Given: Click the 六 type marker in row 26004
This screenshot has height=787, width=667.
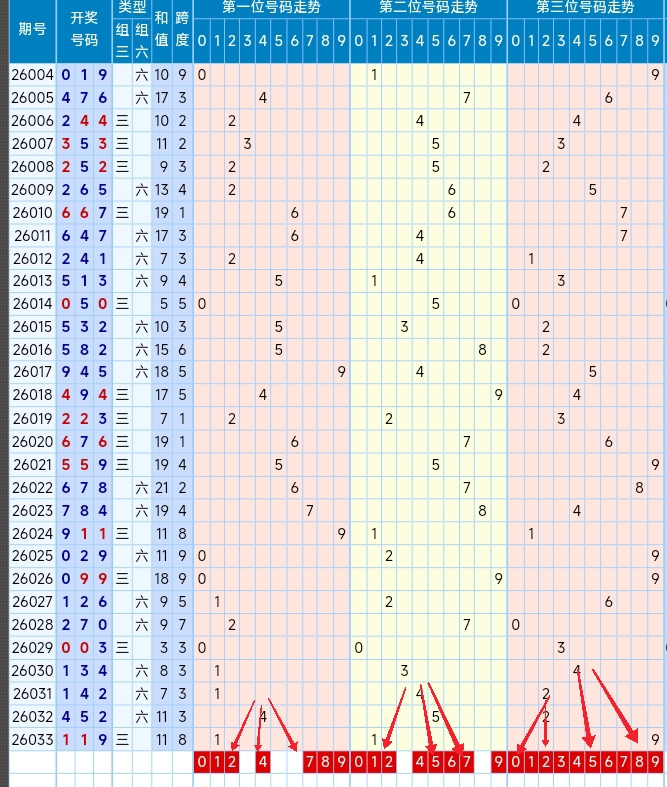Looking at the screenshot, I should pos(142,75).
